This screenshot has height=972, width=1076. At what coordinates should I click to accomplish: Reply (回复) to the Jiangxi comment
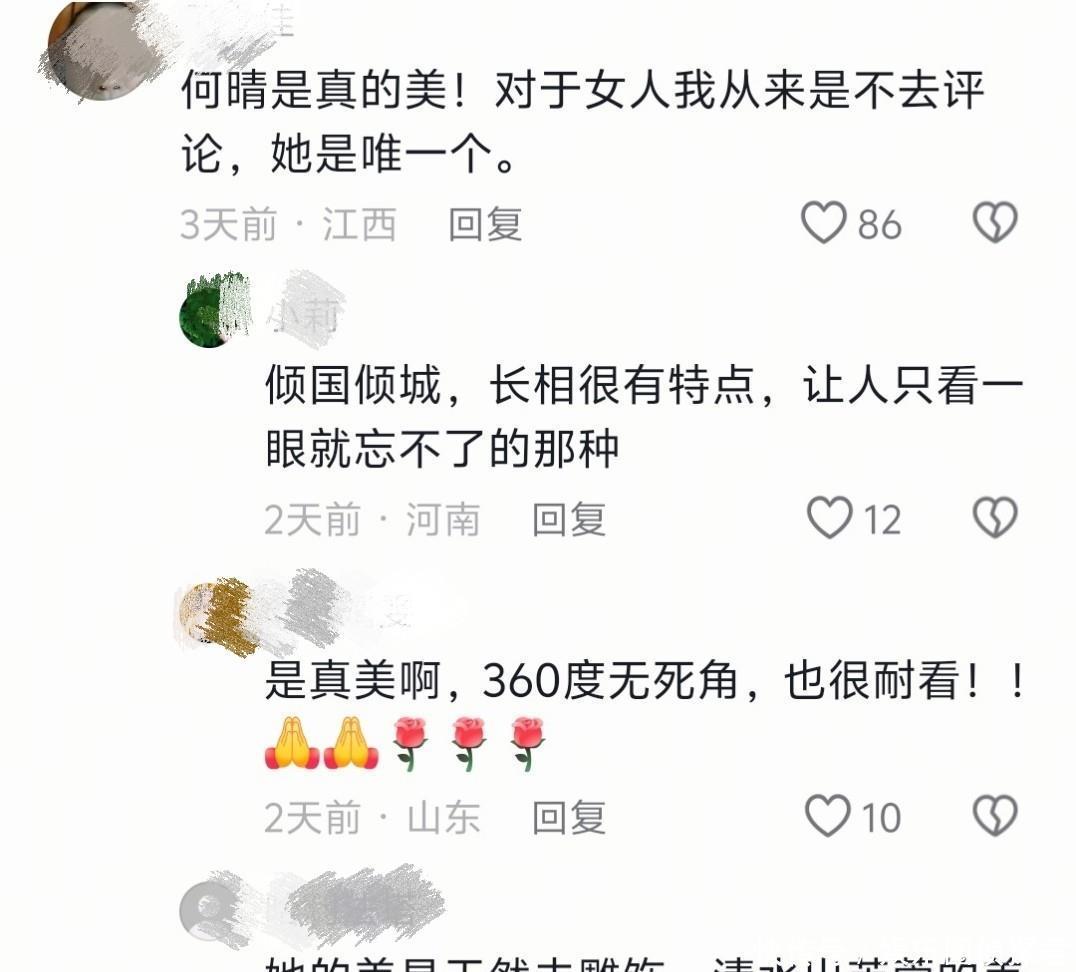coord(485,224)
